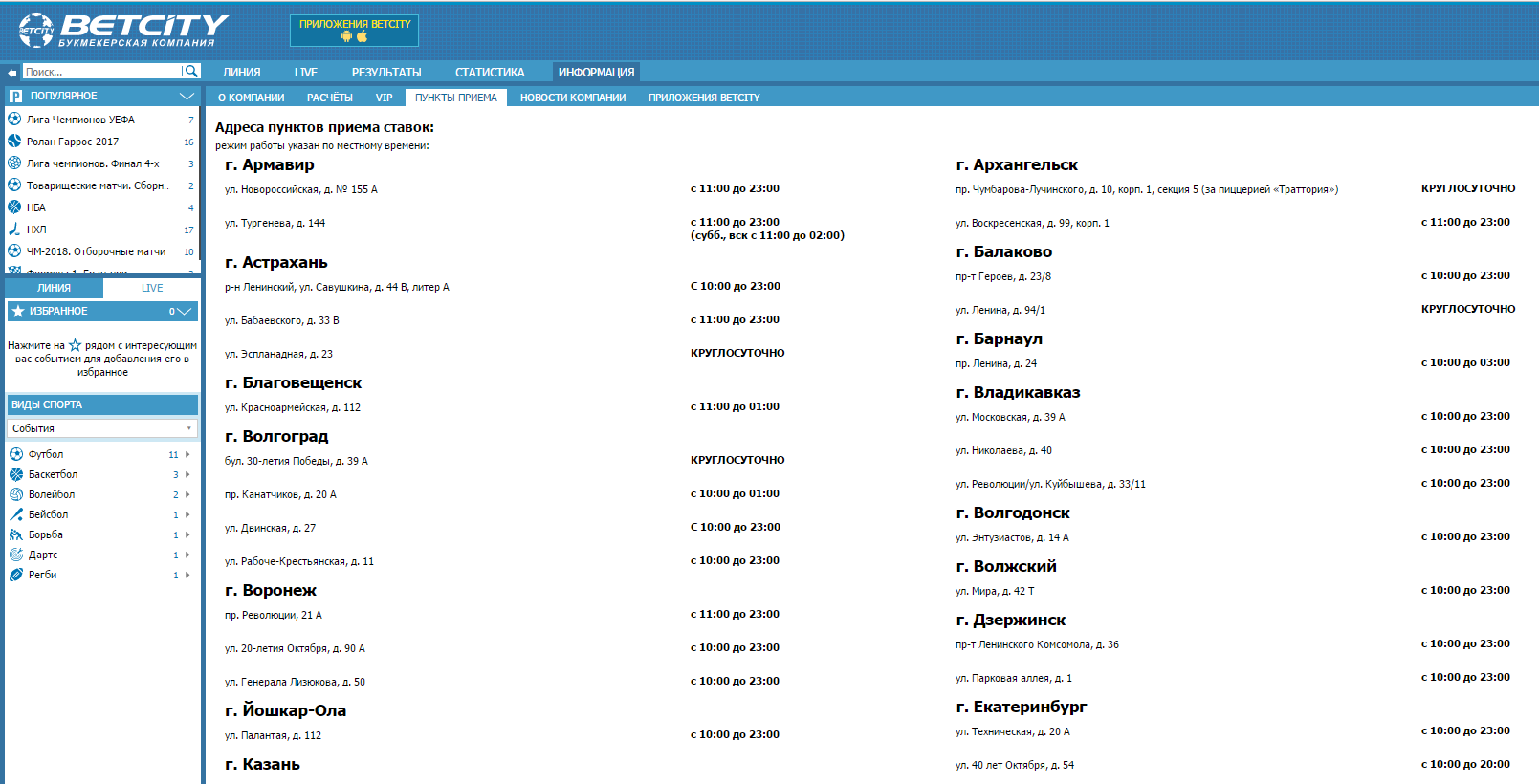Click the ball icon beside ЧМ-2018 Отборочные матчи

point(14,251)
